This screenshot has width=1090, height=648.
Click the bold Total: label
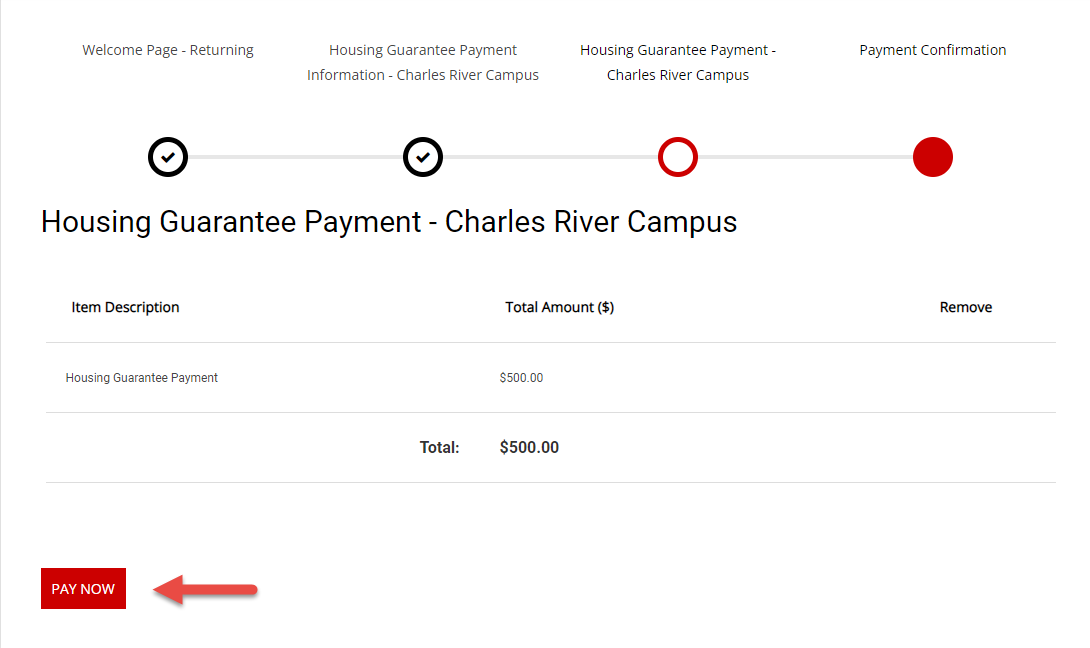click(x=439, y=447)
